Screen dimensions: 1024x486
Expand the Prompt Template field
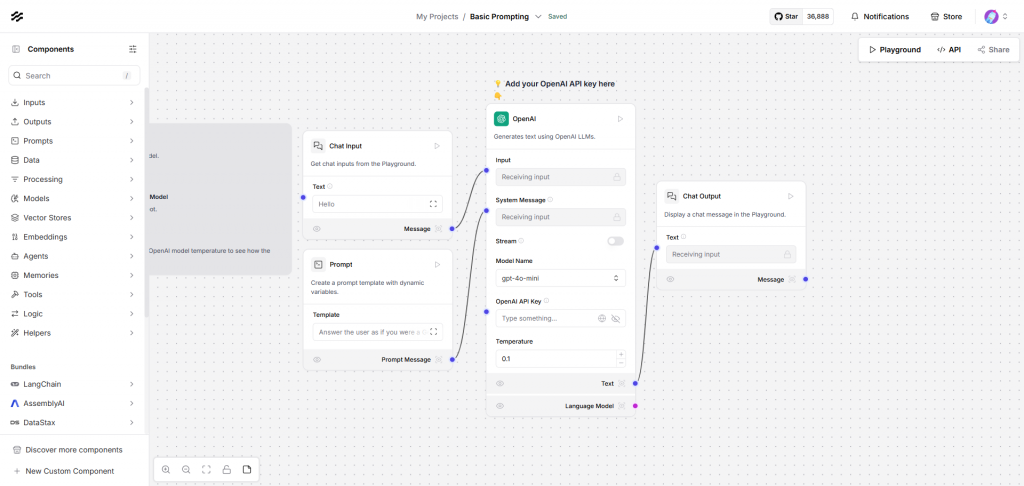pyautogui.click(x=433, y=332)
